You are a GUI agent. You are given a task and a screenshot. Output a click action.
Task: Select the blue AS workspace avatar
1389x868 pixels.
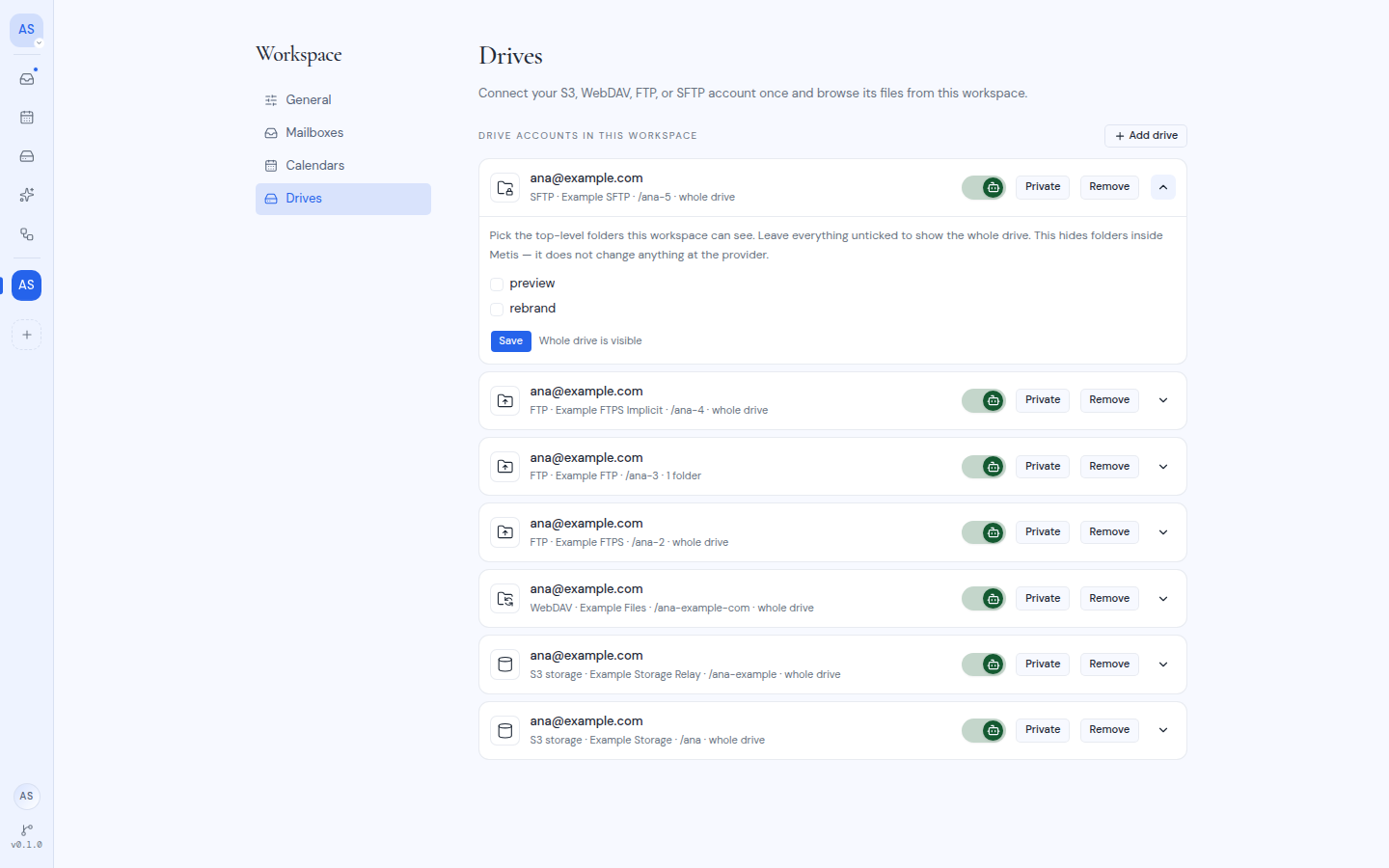pyautogui.click(x=27, y=285)
